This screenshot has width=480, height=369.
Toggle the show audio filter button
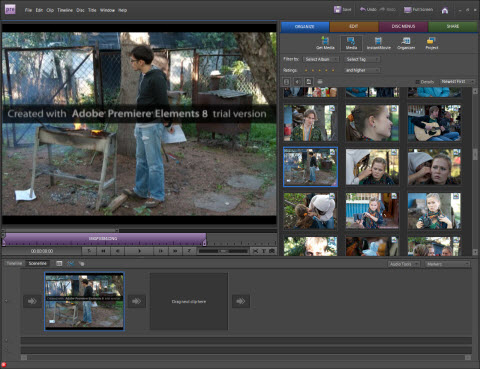[x=297, y=82]
